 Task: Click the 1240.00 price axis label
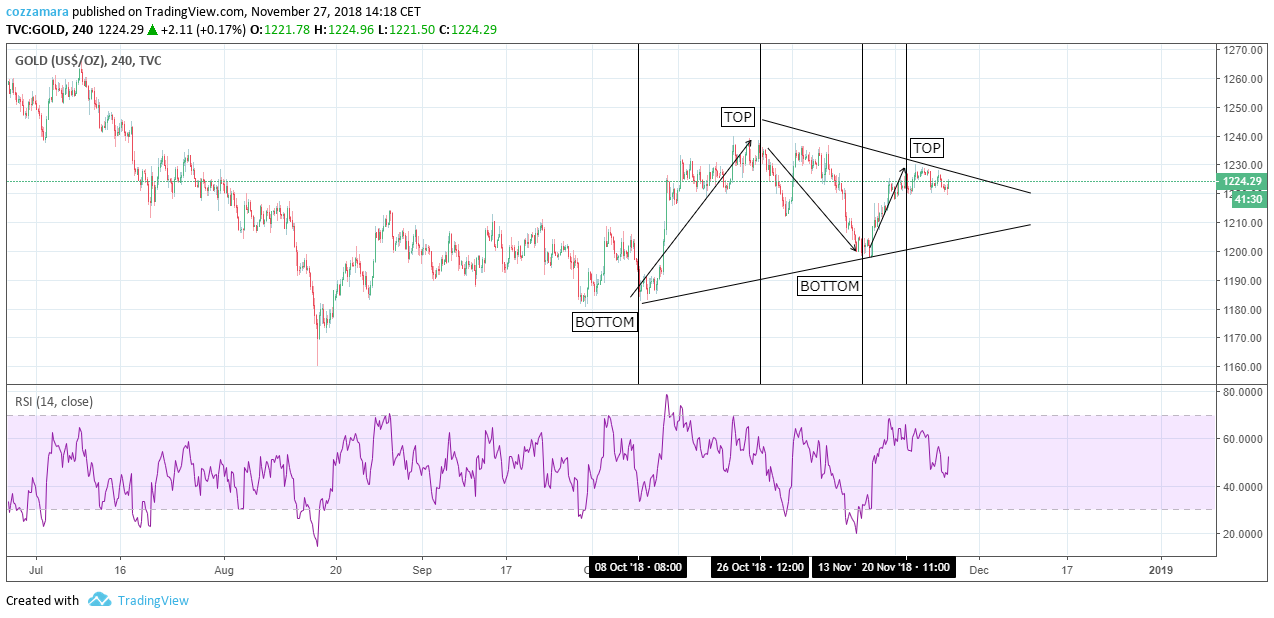click(x=1244, y=137)
